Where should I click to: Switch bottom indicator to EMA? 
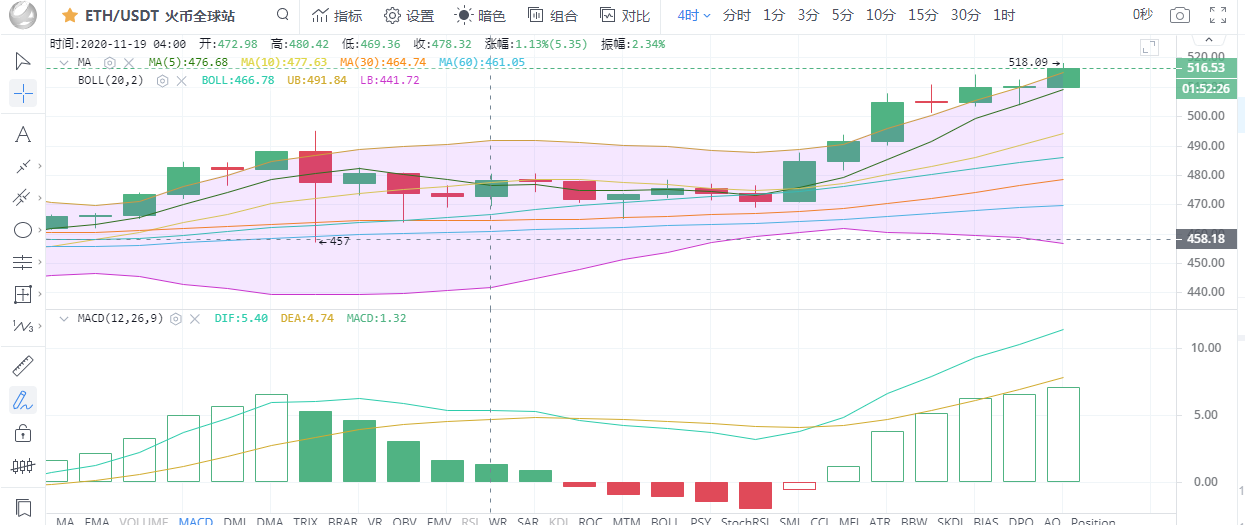point(97,521)
